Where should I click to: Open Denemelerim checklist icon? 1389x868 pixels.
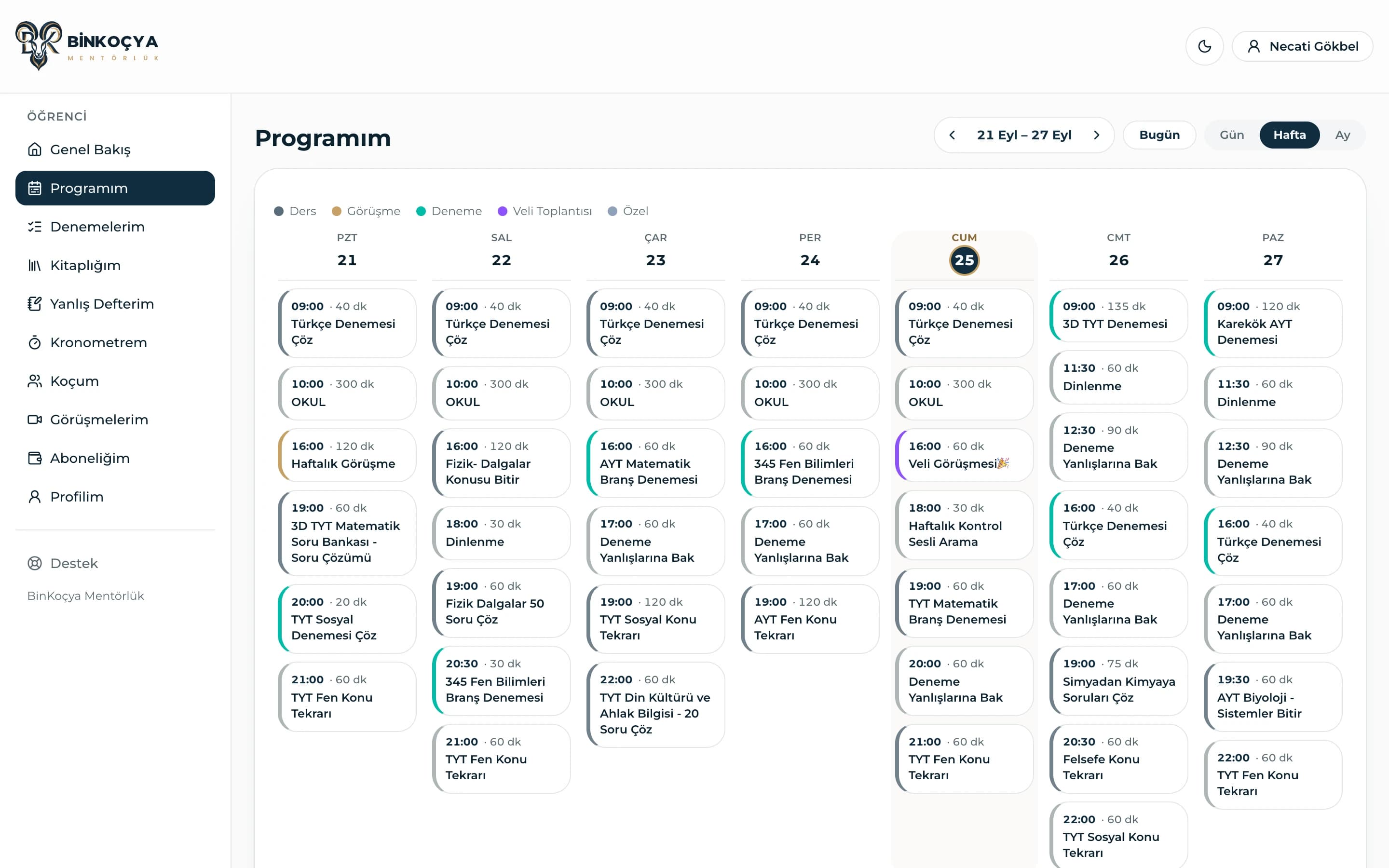coord(34,227)
